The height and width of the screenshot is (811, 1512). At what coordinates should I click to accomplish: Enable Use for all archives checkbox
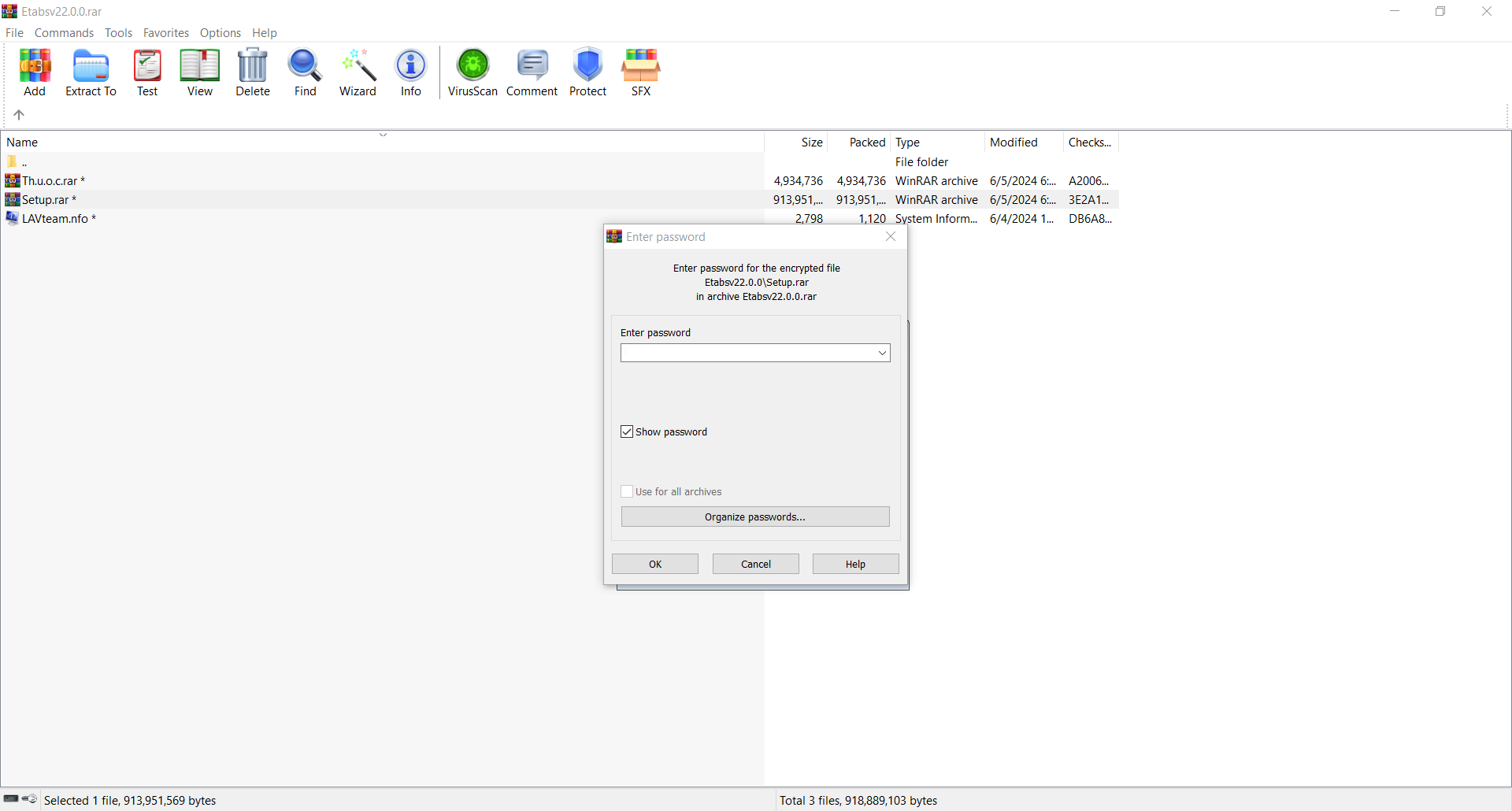tap(627, 491)
